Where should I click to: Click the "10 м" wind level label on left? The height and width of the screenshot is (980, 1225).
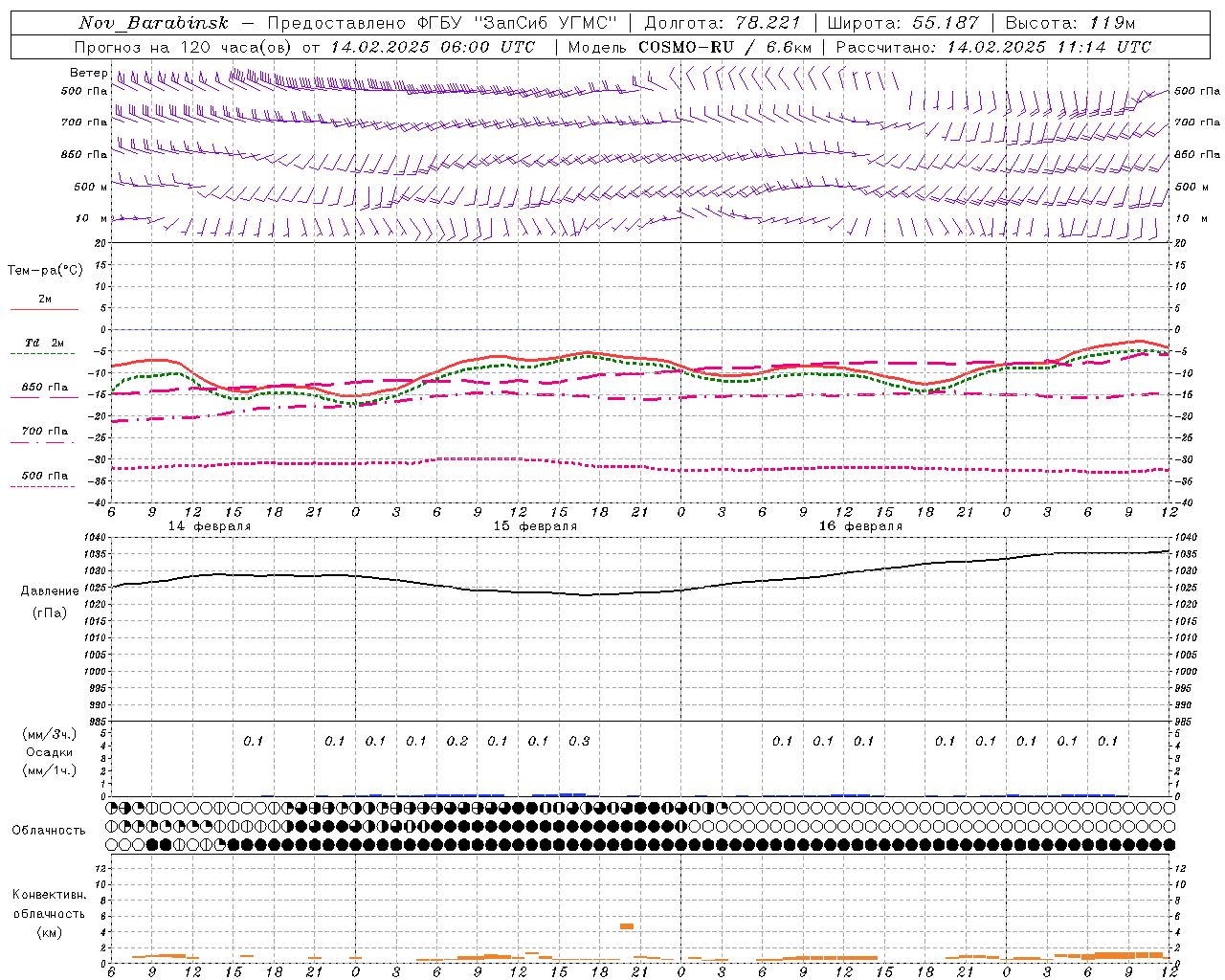tap(92, 219)
